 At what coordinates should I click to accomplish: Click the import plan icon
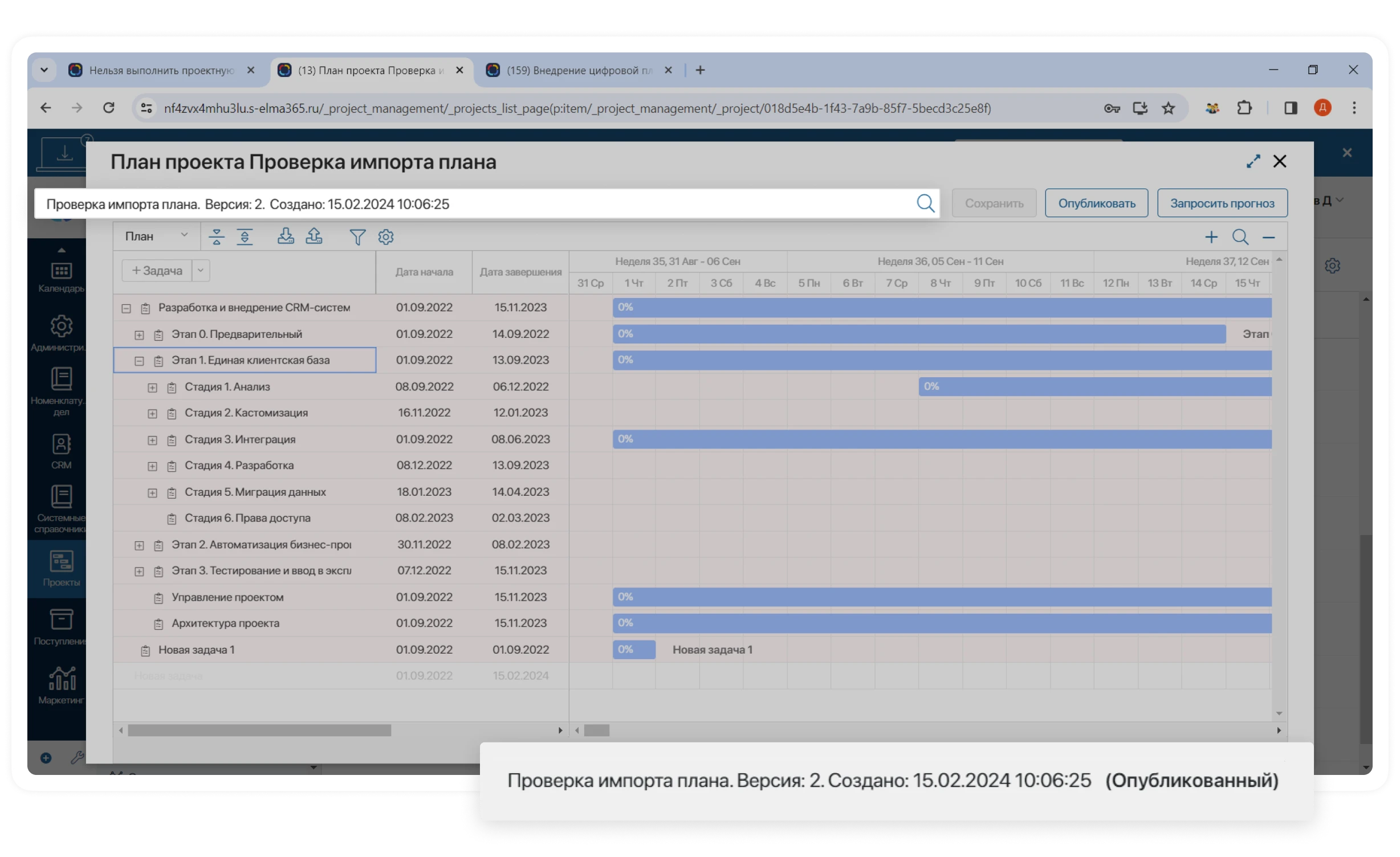(286, 236)
